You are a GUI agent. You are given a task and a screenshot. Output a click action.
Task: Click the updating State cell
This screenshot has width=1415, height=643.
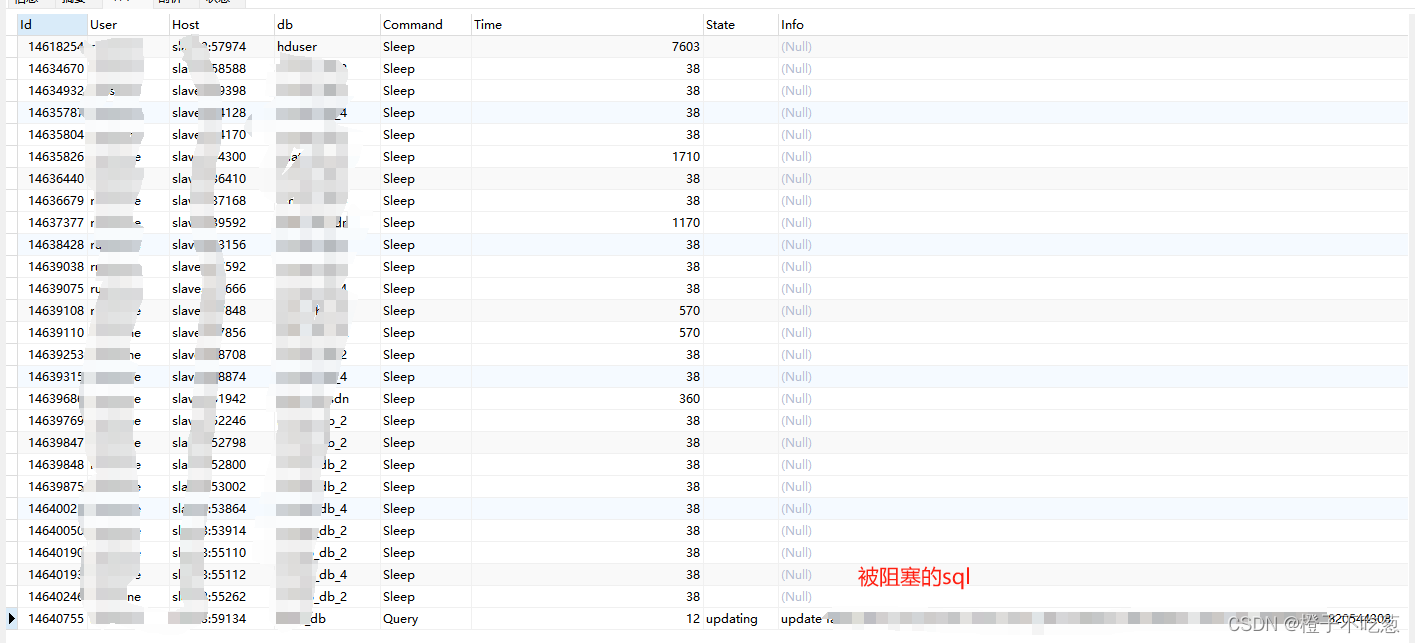coord(732,619)
